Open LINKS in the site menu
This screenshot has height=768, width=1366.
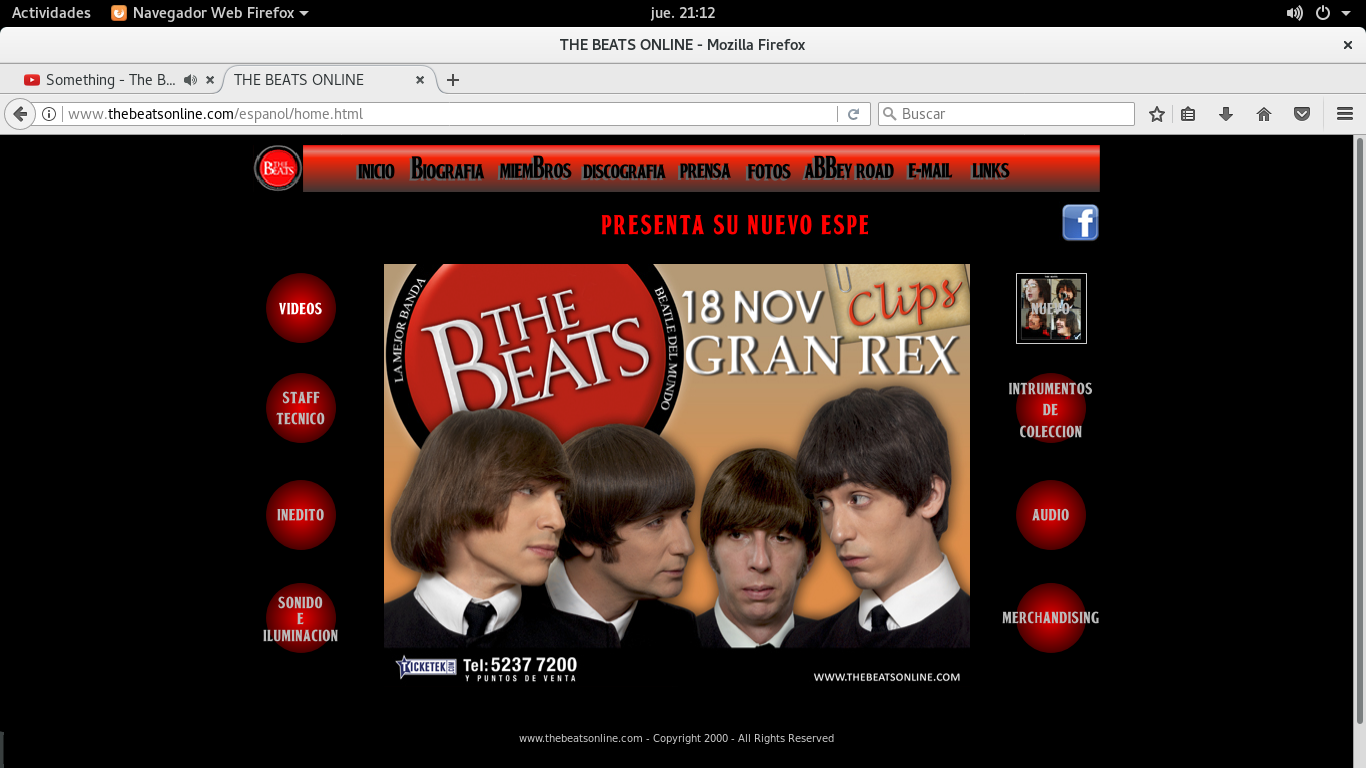(x=990, y=170)
